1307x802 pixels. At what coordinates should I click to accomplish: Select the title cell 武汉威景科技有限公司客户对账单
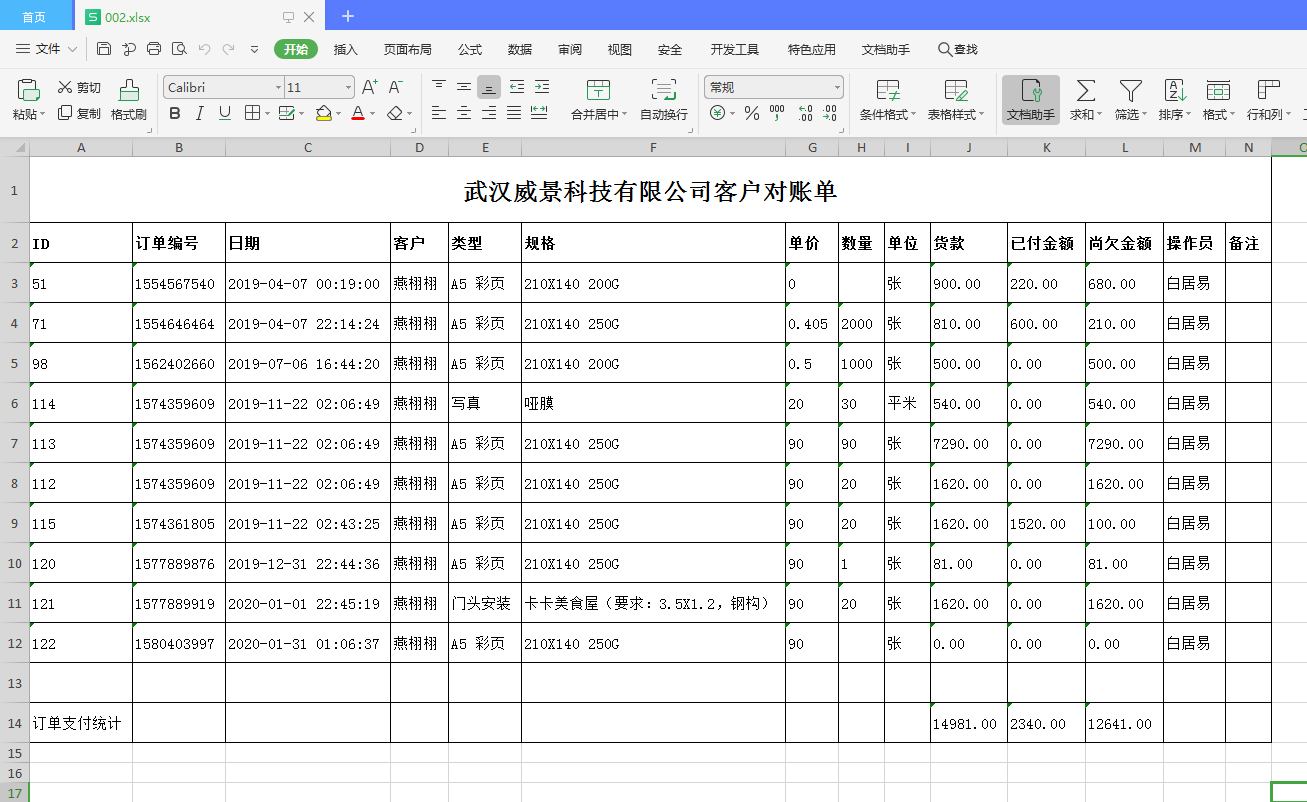[x=650, y=190]
